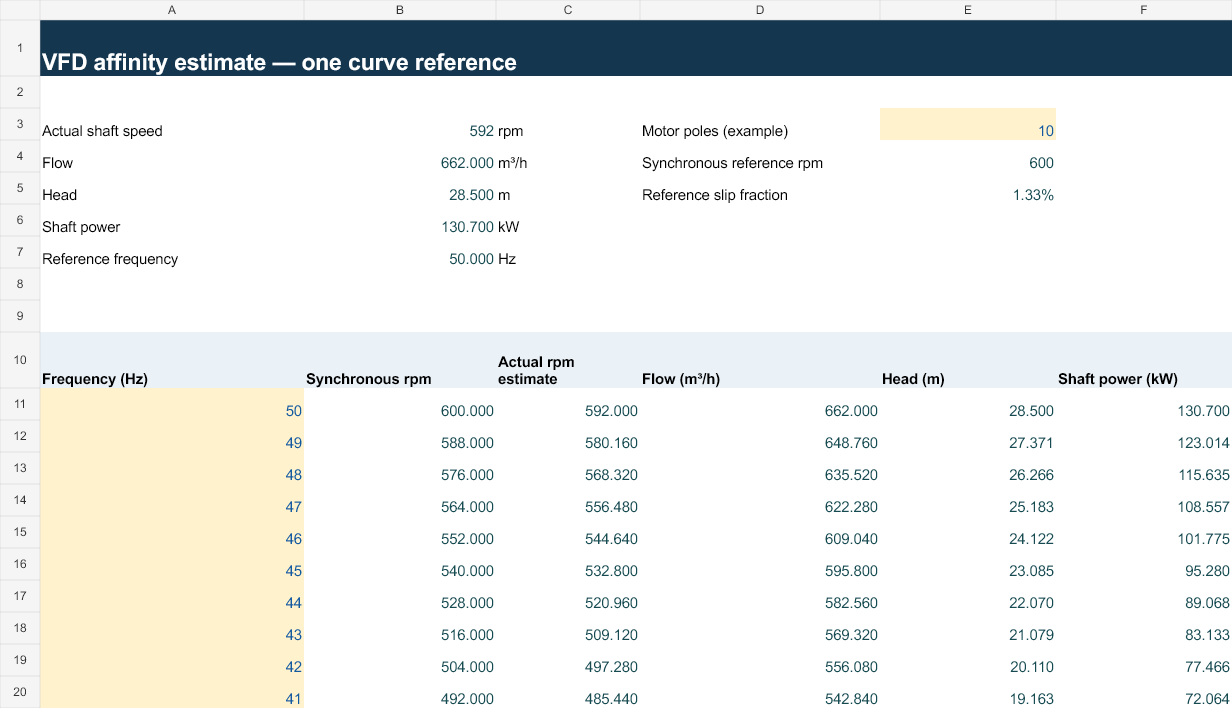1232x708 pixels.
Task: Select the frequency cell with 47
Action: coord(172,500)
